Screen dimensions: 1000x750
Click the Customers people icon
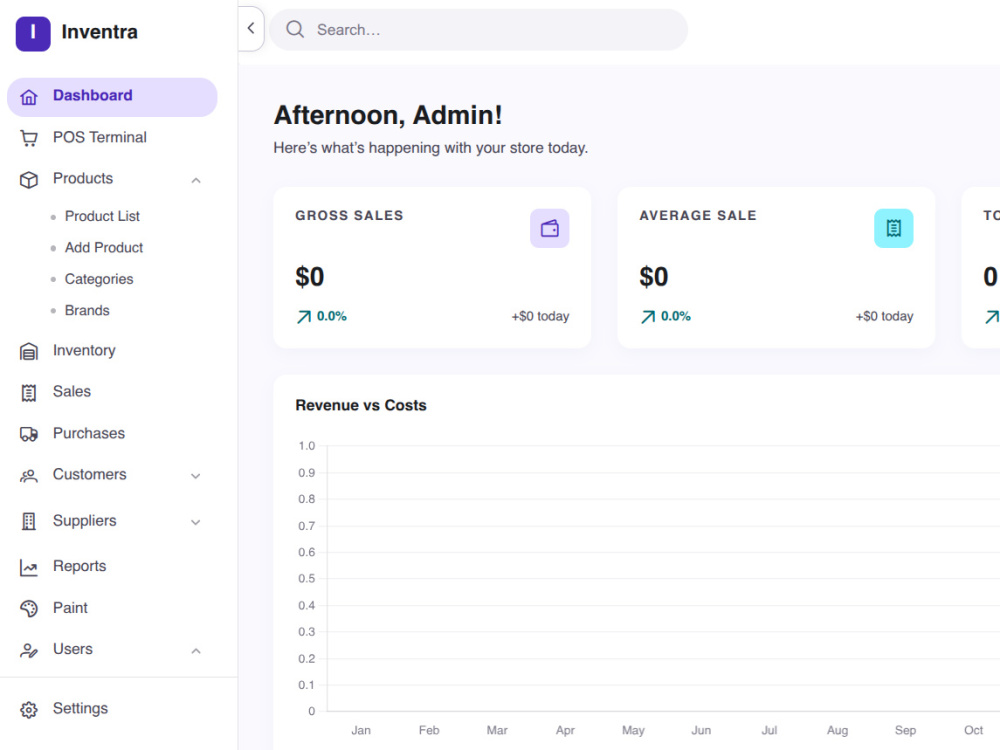29,476
